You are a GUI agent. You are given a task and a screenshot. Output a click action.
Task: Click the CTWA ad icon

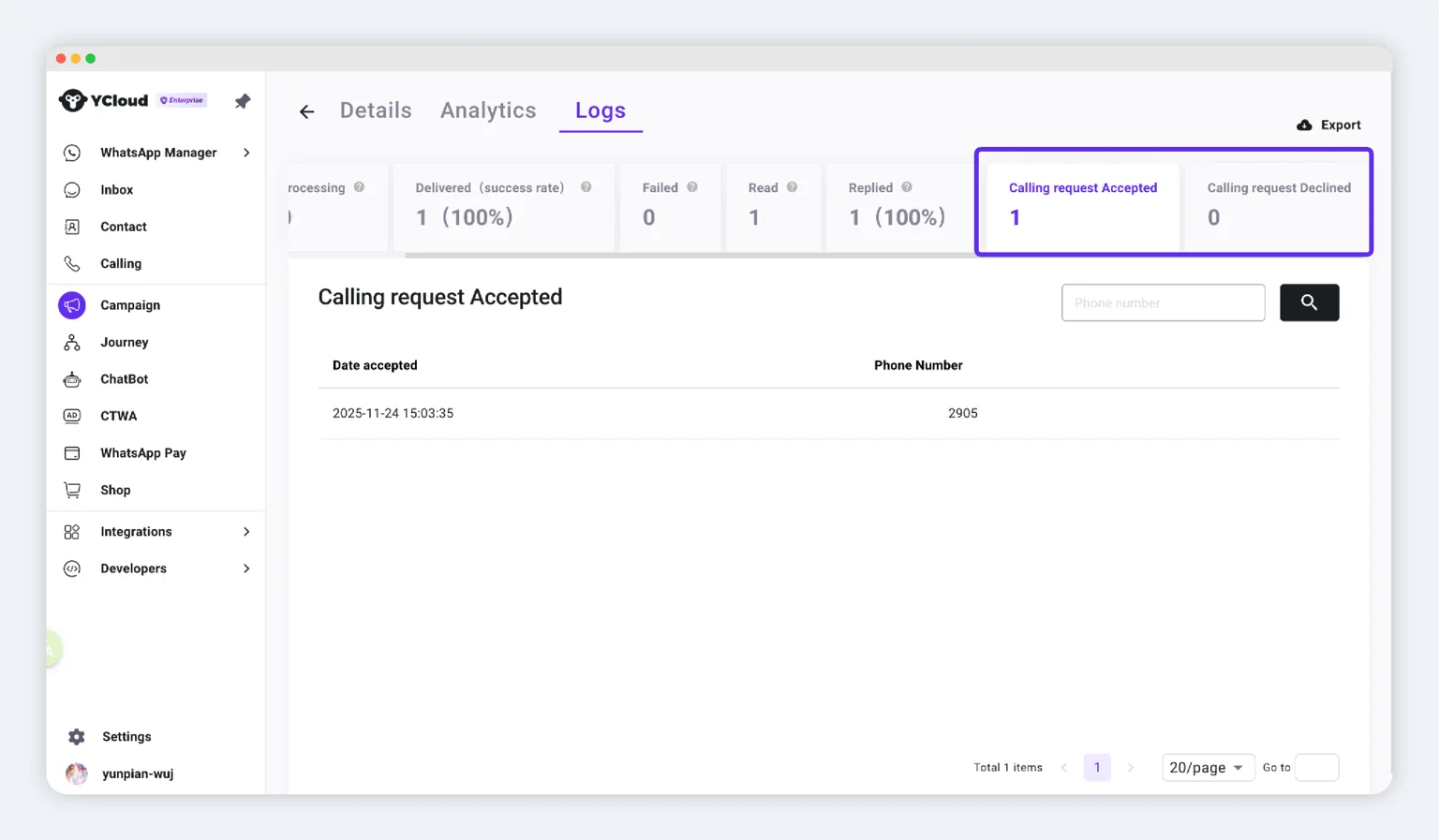click(72, 416)
